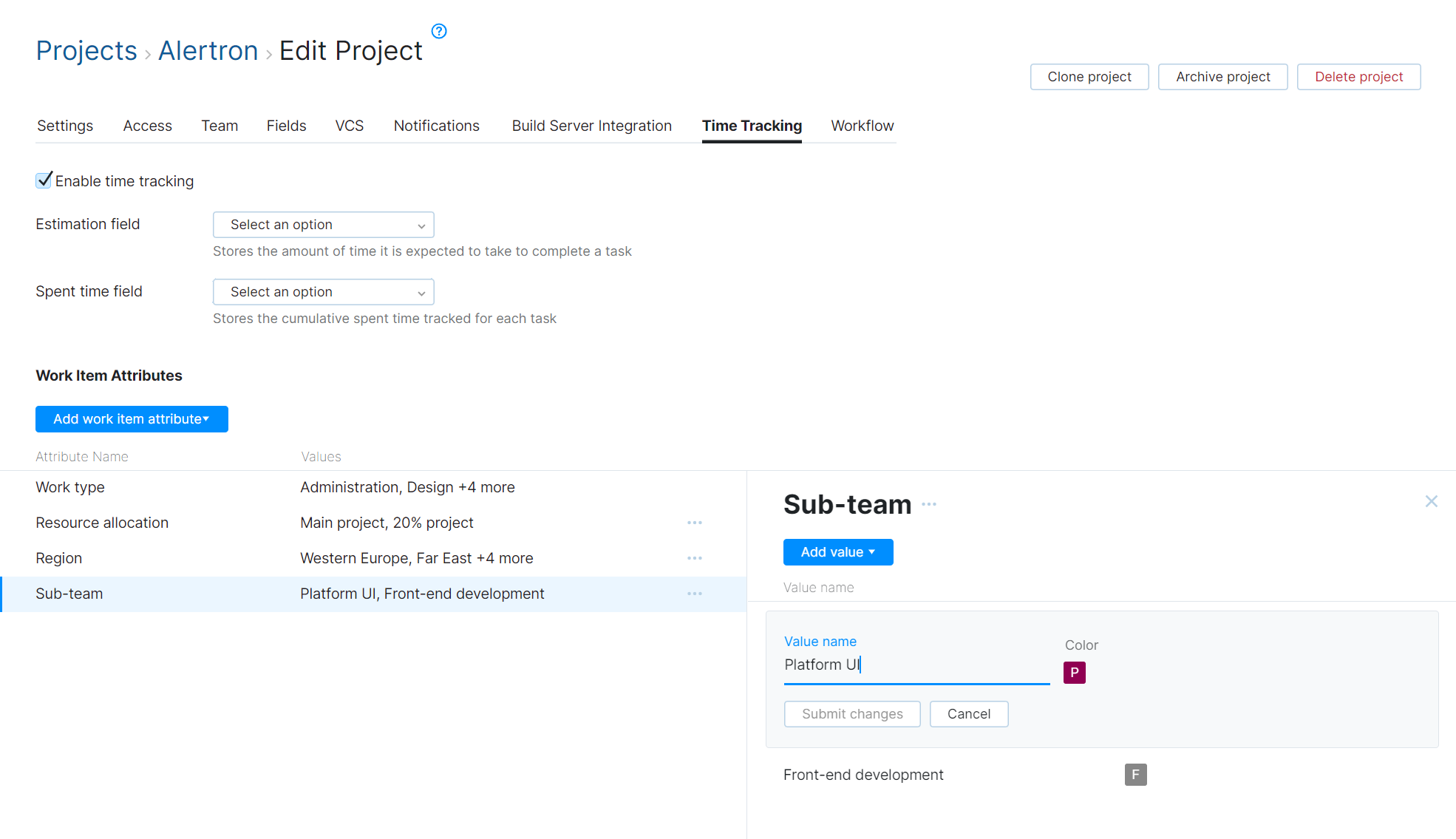Screen dimensions: 1456x839
Task: Expand the Add value dropdown
Action: (x=837, y=551)
